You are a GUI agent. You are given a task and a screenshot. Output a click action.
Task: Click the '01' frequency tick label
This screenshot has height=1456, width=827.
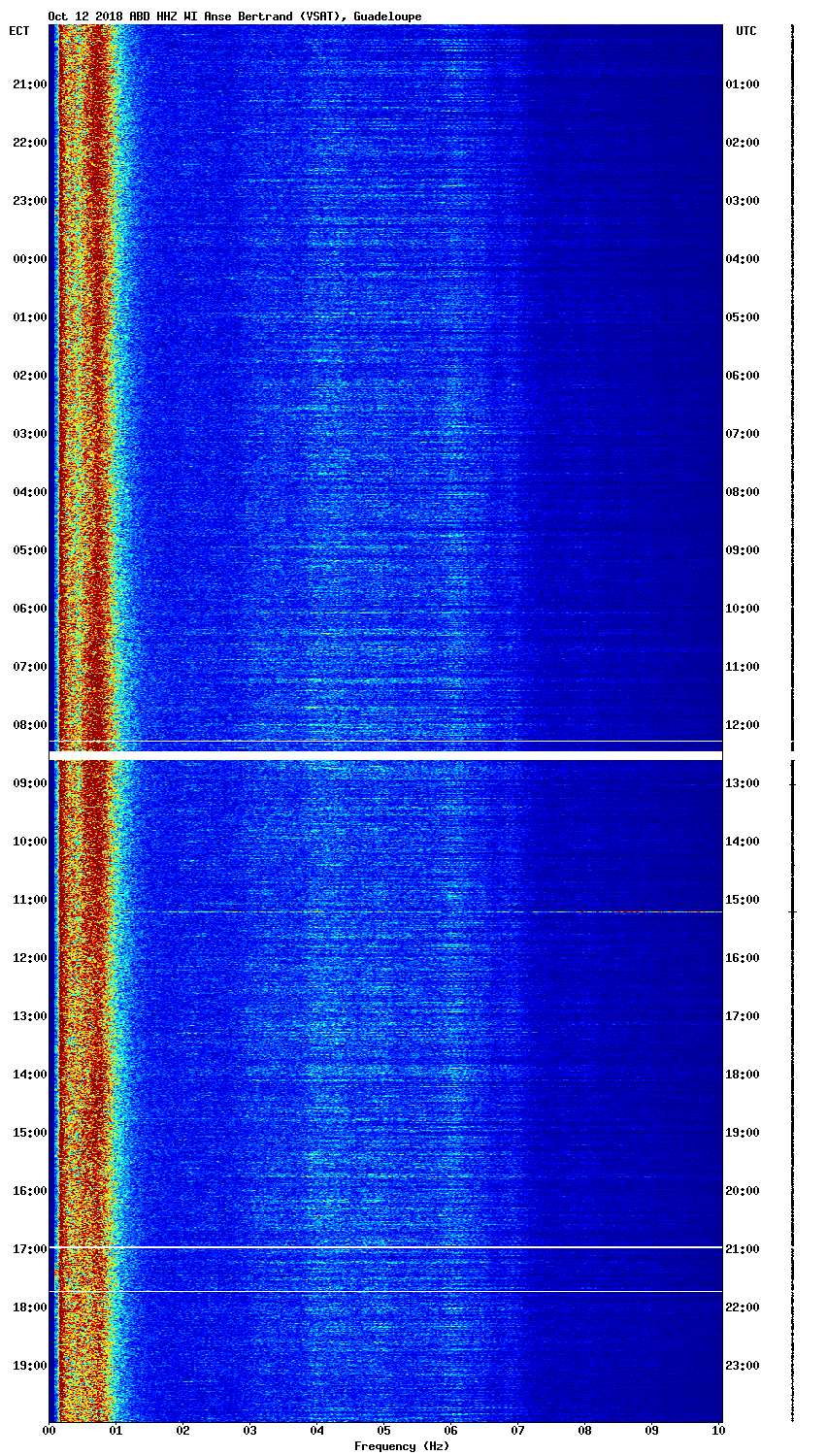(116, 1431)
